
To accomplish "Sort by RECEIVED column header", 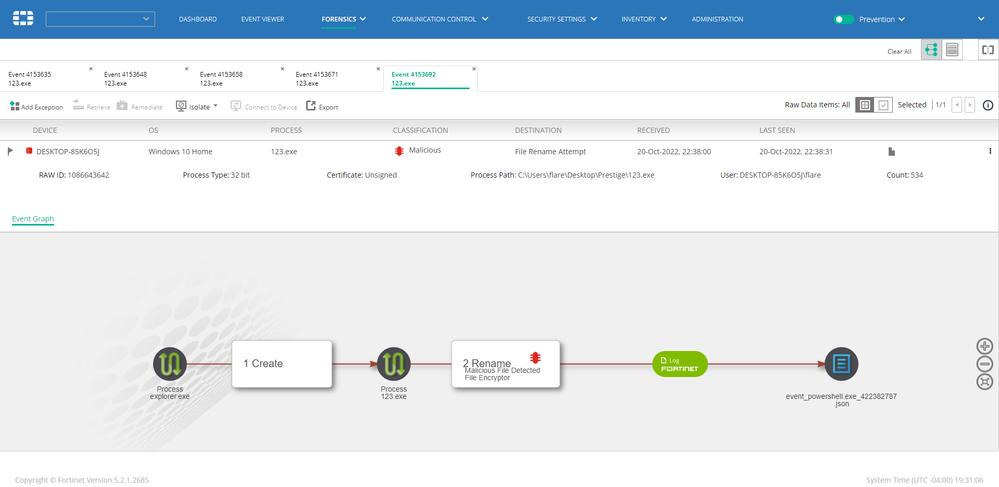I will click(654, 130).
